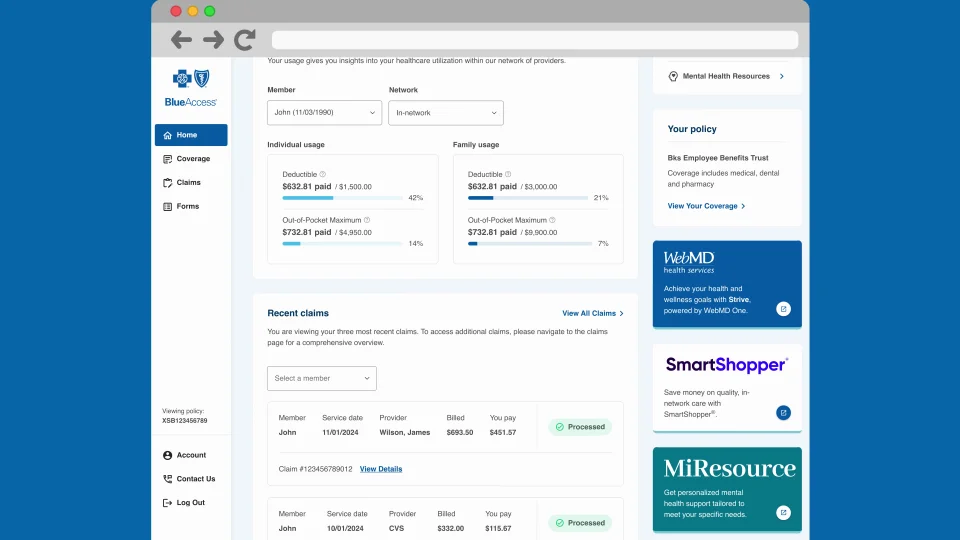Click the $451.57 You pay amount
The width and height of the screenshot is (960, 540).
pyautogui.click(x=503, y=432)
